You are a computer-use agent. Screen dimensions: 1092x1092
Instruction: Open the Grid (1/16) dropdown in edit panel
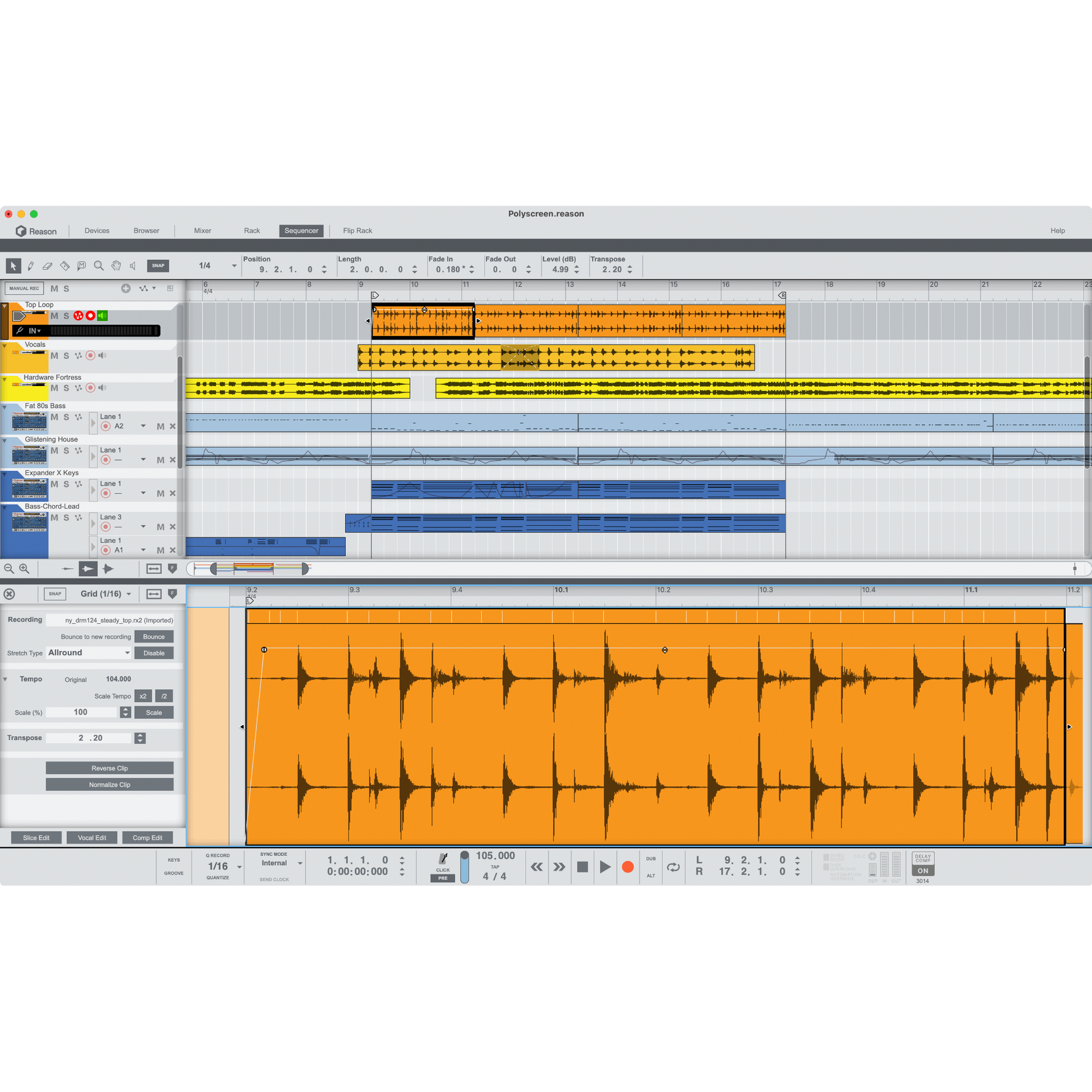click(105, 594)
